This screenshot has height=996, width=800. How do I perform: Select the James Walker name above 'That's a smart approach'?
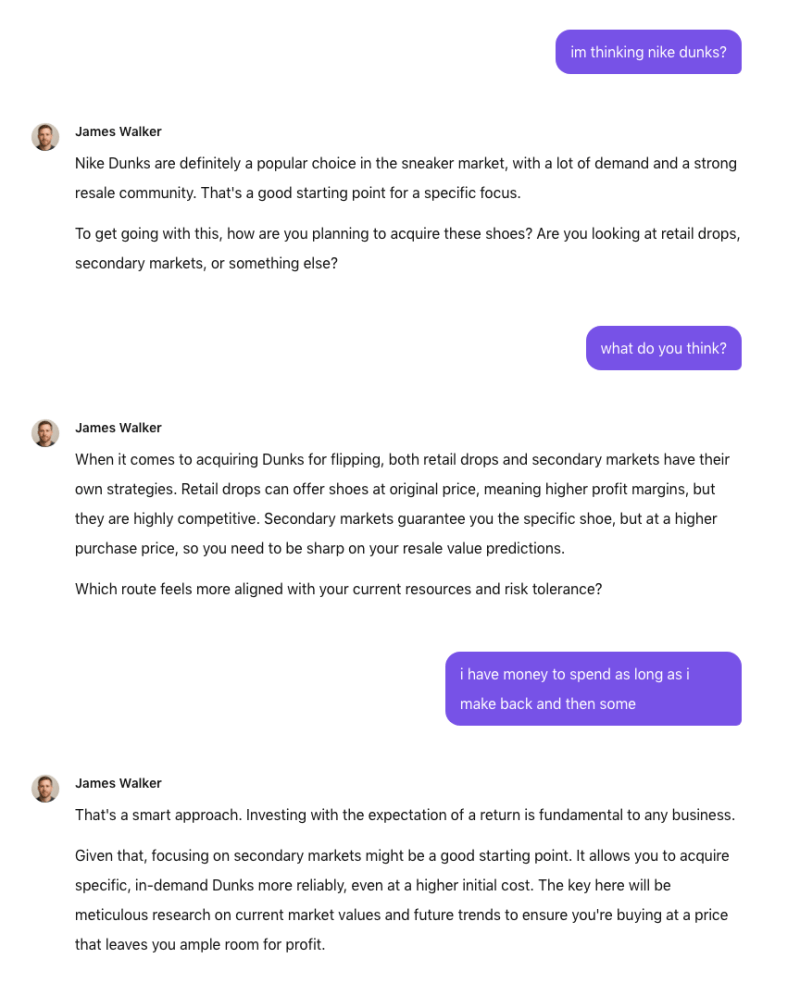click(118, 784)
